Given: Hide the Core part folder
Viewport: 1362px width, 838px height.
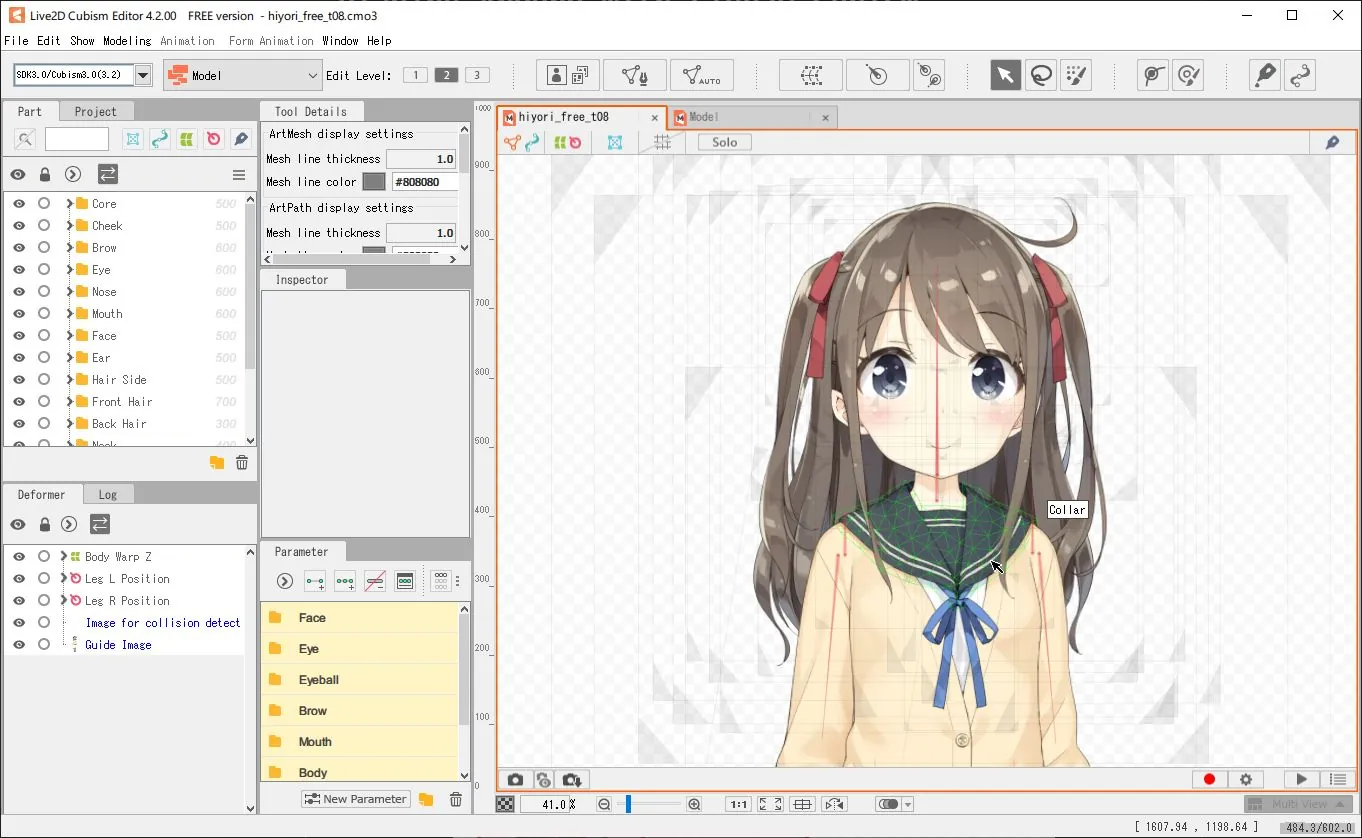Looking at the screenshot, I should click(x=19, y=203).
